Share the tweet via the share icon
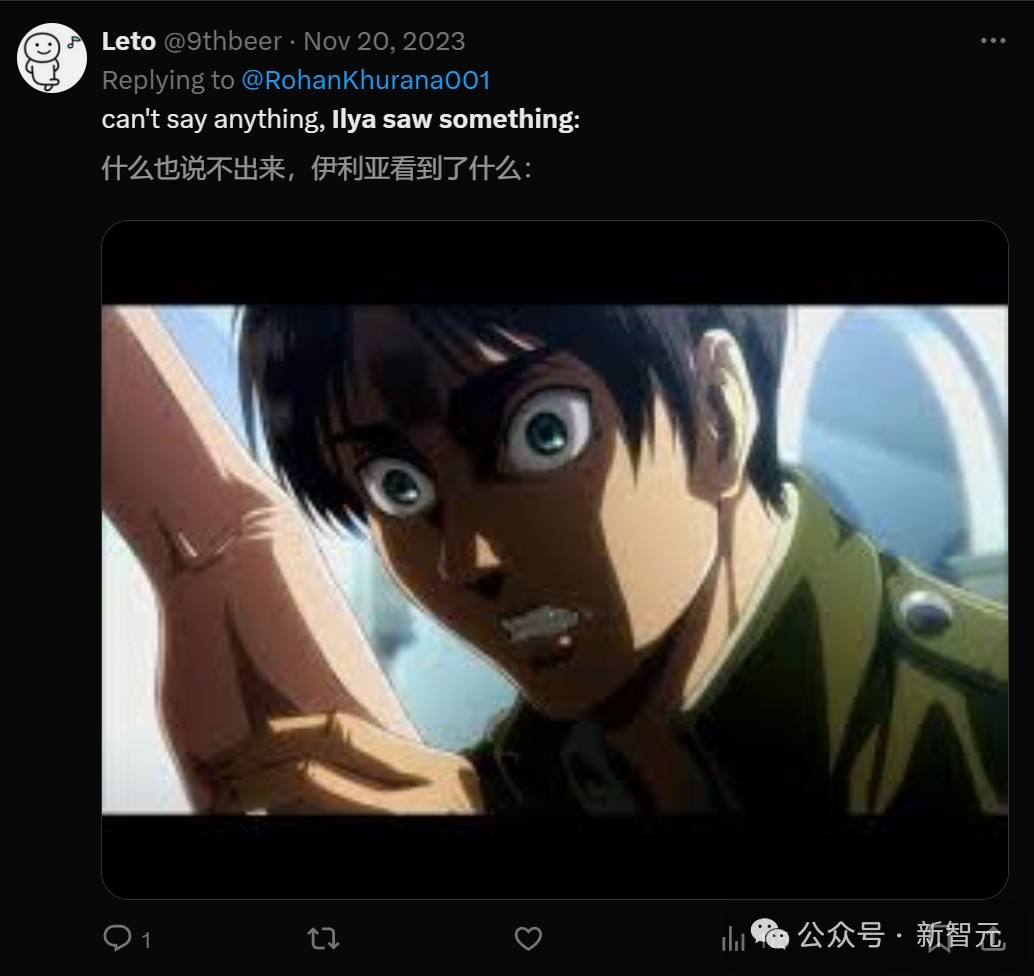Image resolution: width=1034 pixels, height=976 pixels. click(x=993, y=940)
